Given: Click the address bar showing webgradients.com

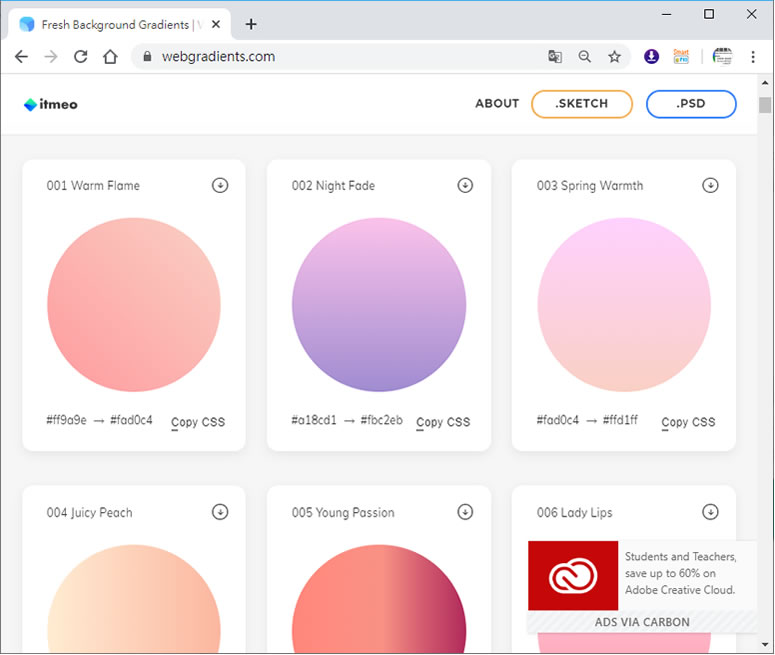Looking at the screenshot, I should coord(340,57).
